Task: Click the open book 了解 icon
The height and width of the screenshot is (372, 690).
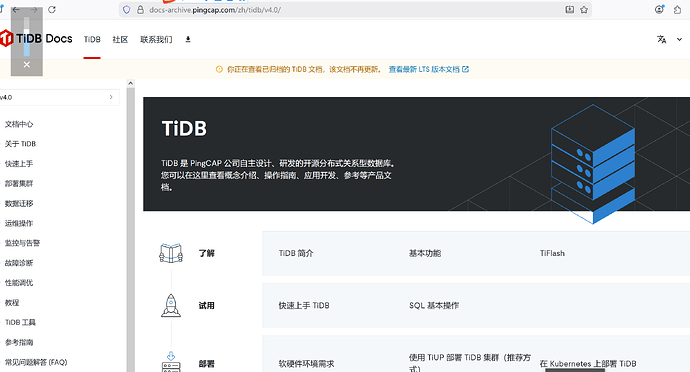Action: click(171, 253)
